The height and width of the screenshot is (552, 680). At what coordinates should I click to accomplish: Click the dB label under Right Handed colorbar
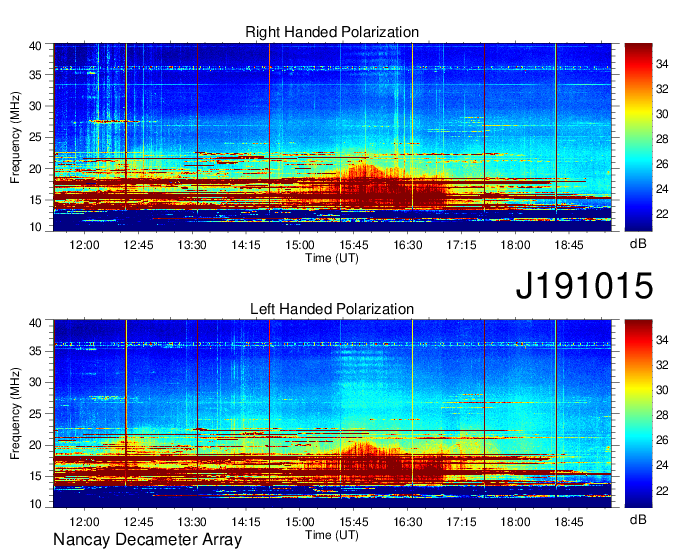(x=638, y=244)
